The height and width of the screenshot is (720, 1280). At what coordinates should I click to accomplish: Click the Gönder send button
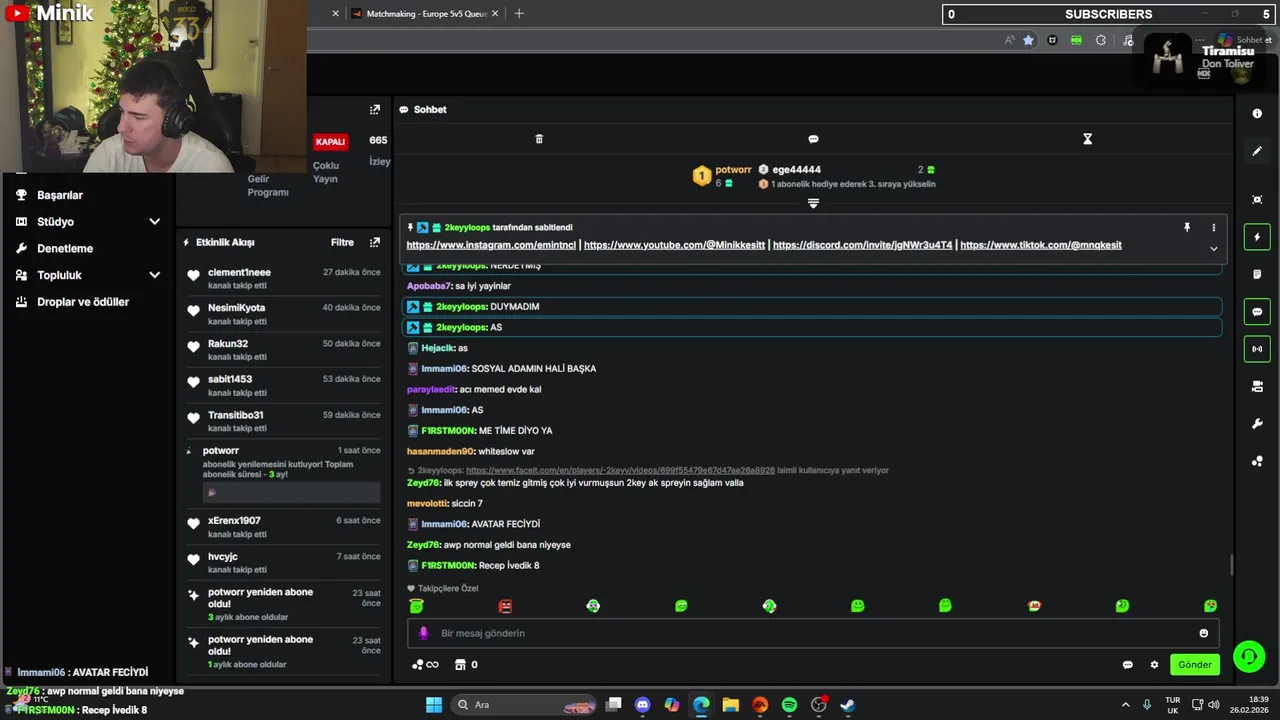pyautogui.click(x=1195, y=665)
